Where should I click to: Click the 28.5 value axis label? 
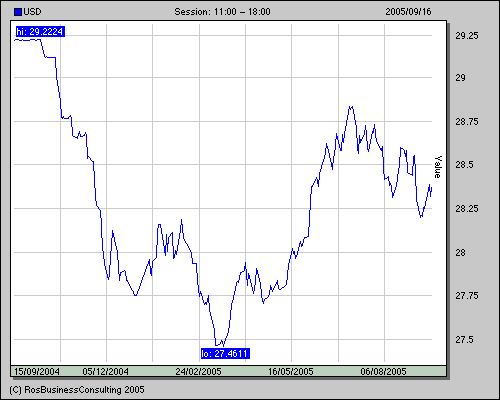[464, 165]
